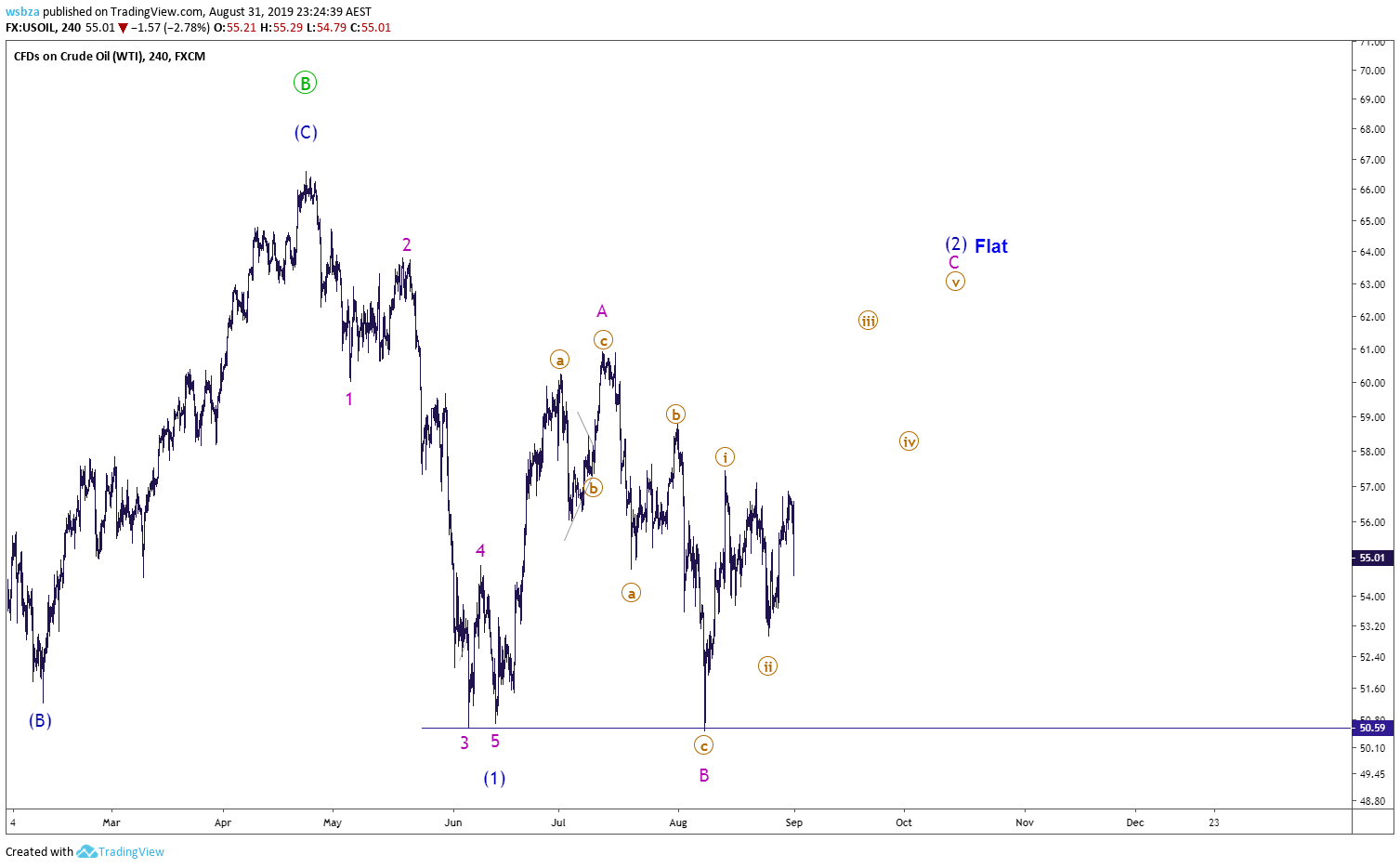
Task: Click the 50.59 horizontal line price tag
Action: pos(1371,728)
